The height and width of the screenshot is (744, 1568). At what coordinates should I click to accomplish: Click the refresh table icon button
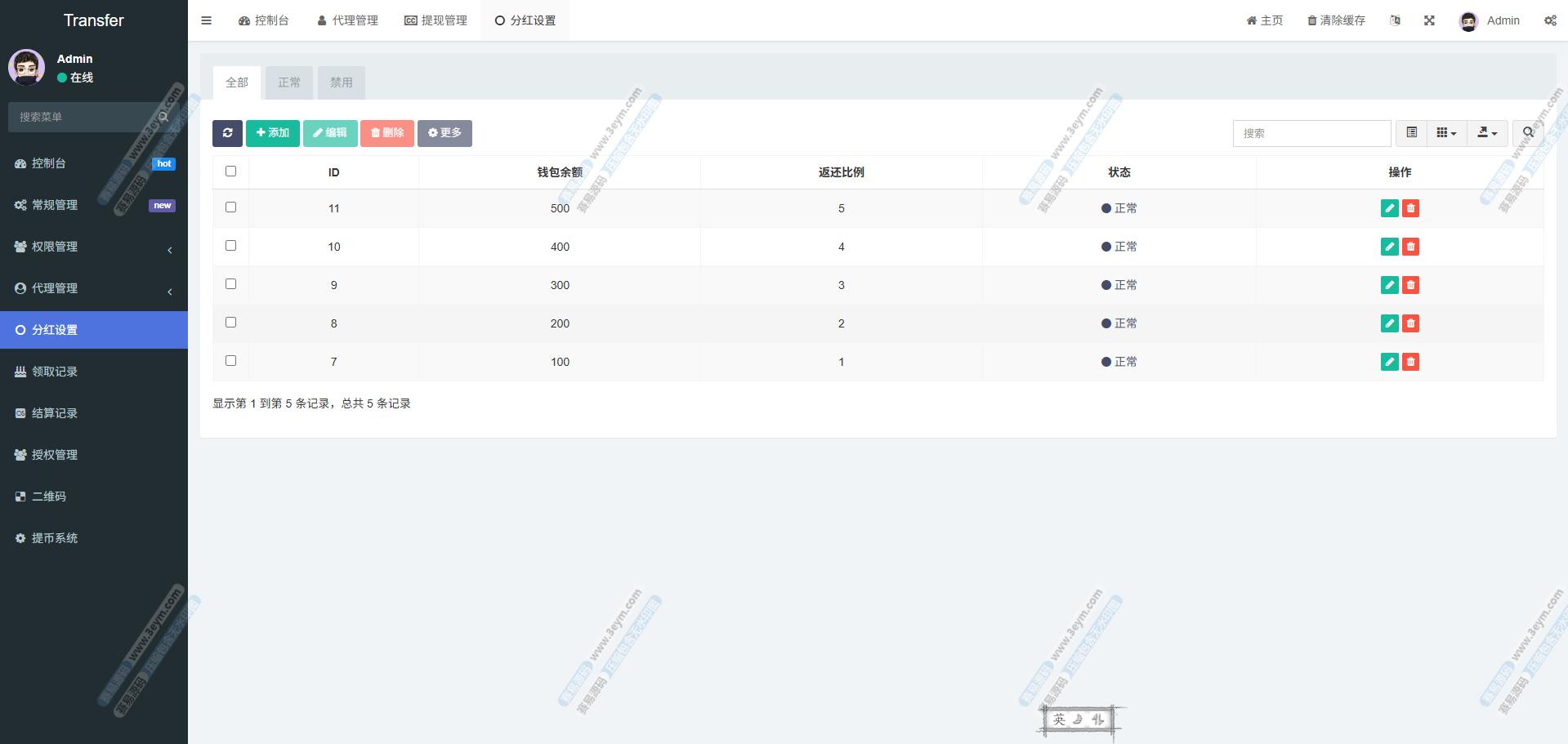coord(227,133)
